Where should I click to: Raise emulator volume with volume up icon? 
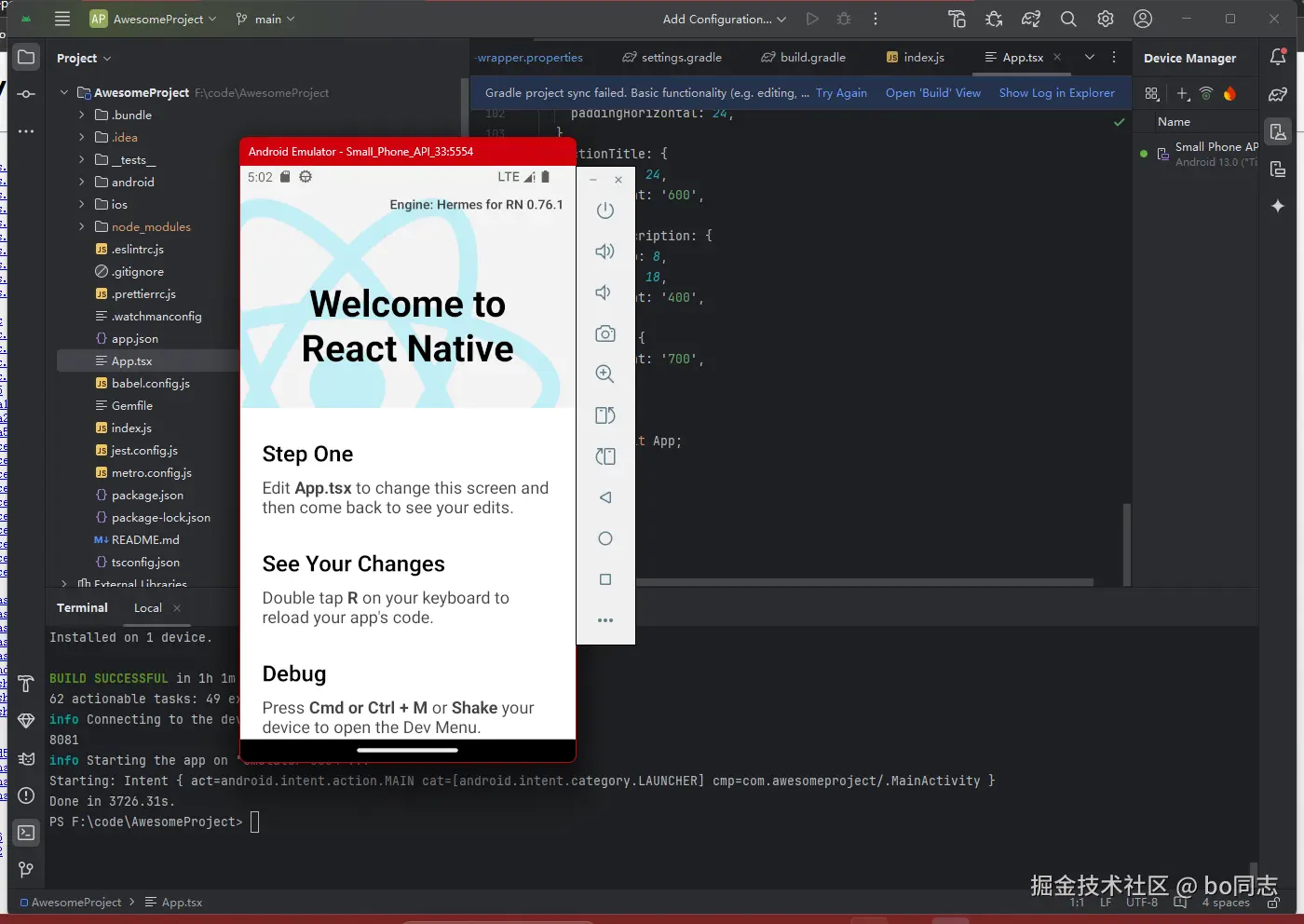[605, 251]
